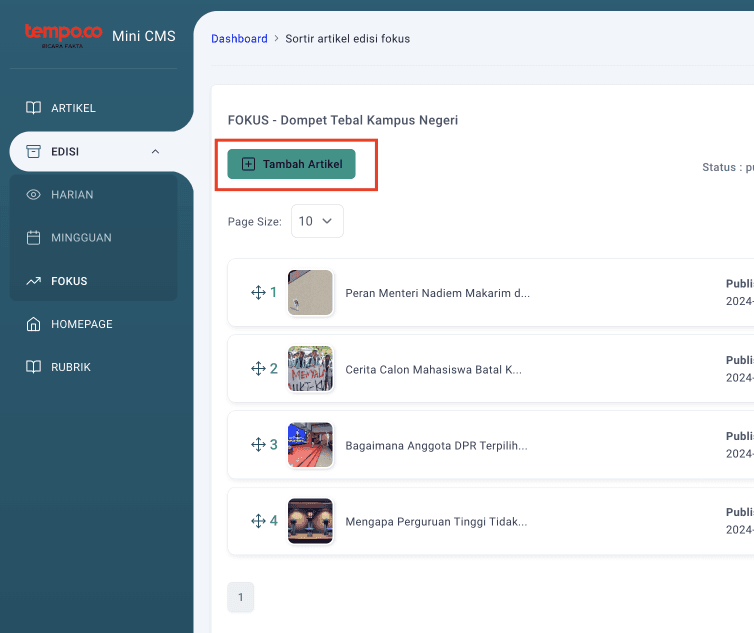Open the Page Size dropdown
The image size is (754, 633).
point(317,221)
